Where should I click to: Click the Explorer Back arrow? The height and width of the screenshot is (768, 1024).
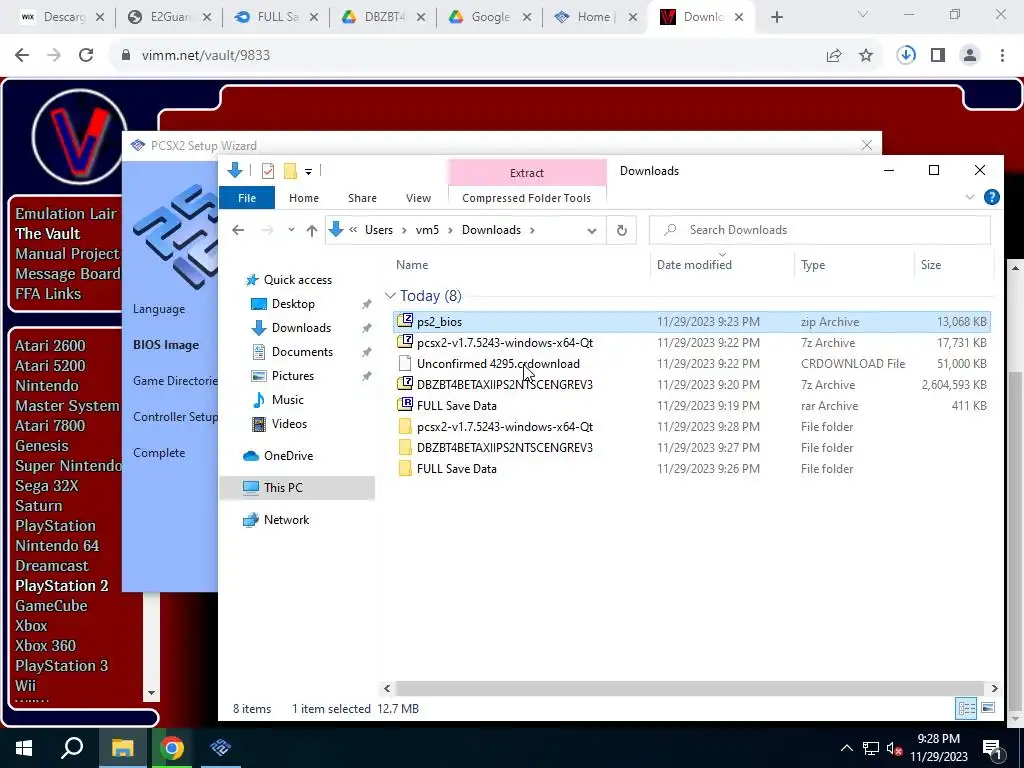click(238, 230)
